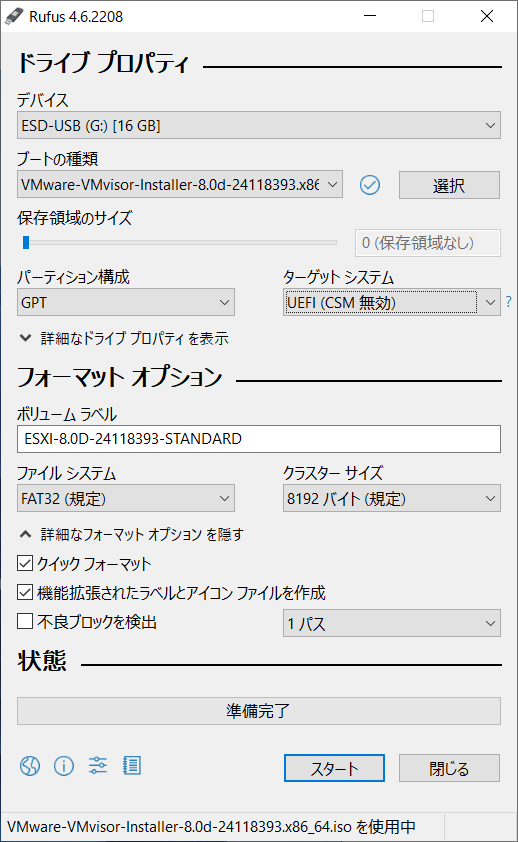Collapse 詳細なフォーマット オプションを隠す
The height and width of the screenshot is (842, 518).
coord(132,534)
